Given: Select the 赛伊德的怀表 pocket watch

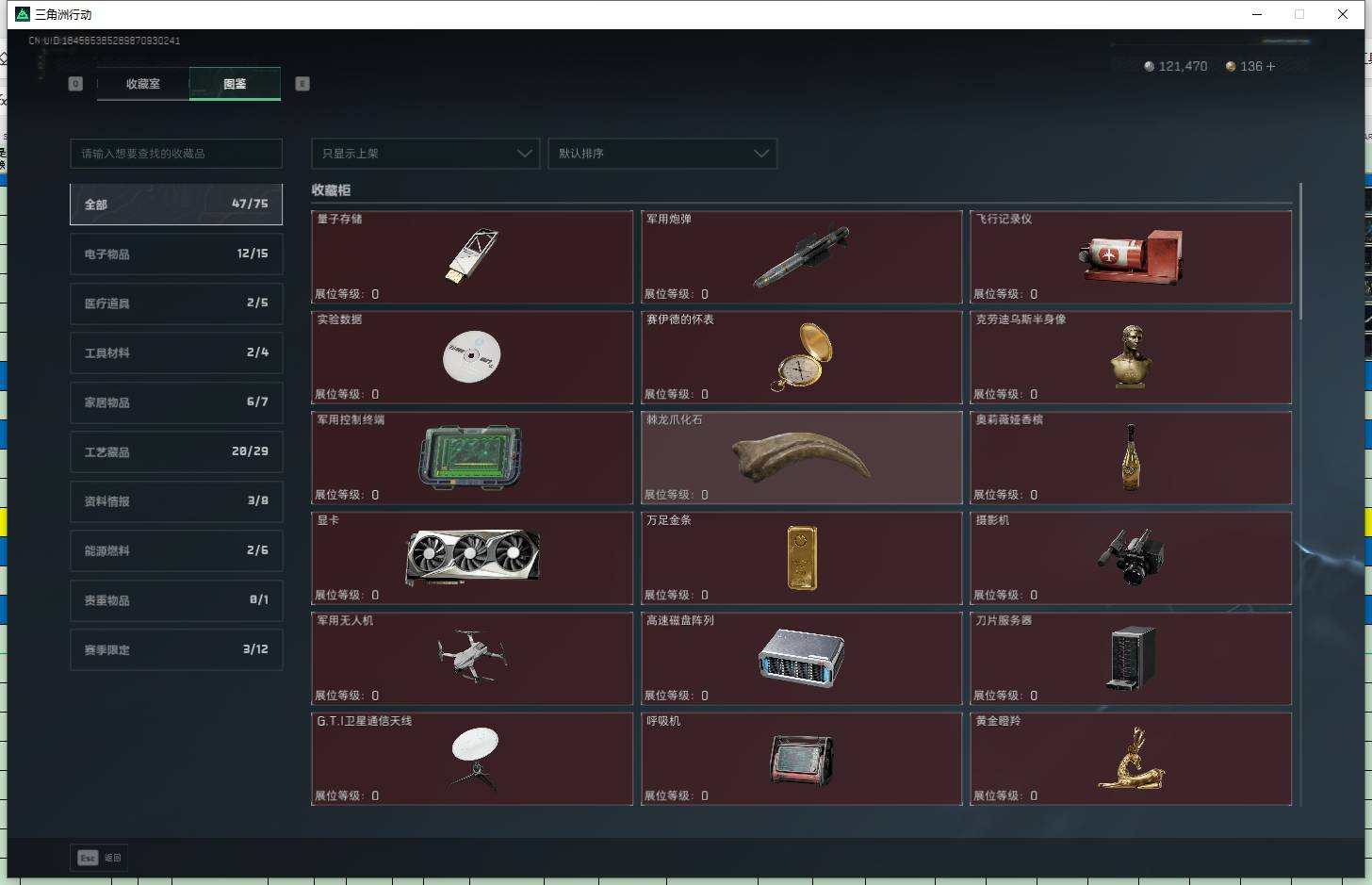Looking at the screenshot, I should tap(801, 357).
